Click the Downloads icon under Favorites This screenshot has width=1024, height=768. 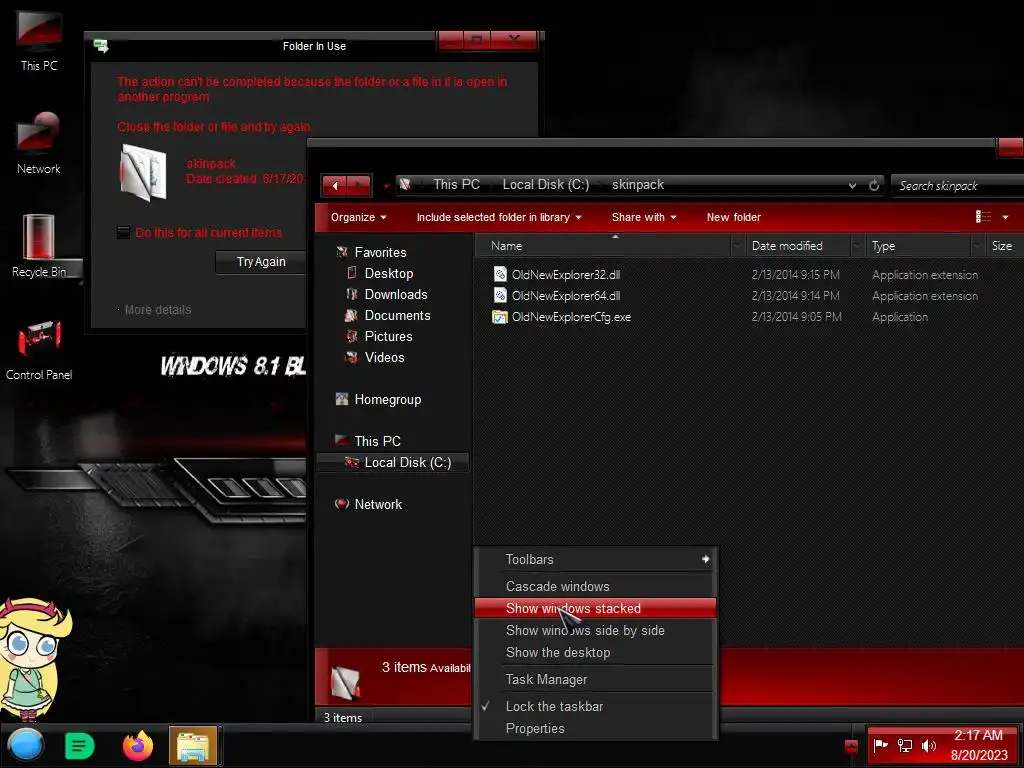352,294
